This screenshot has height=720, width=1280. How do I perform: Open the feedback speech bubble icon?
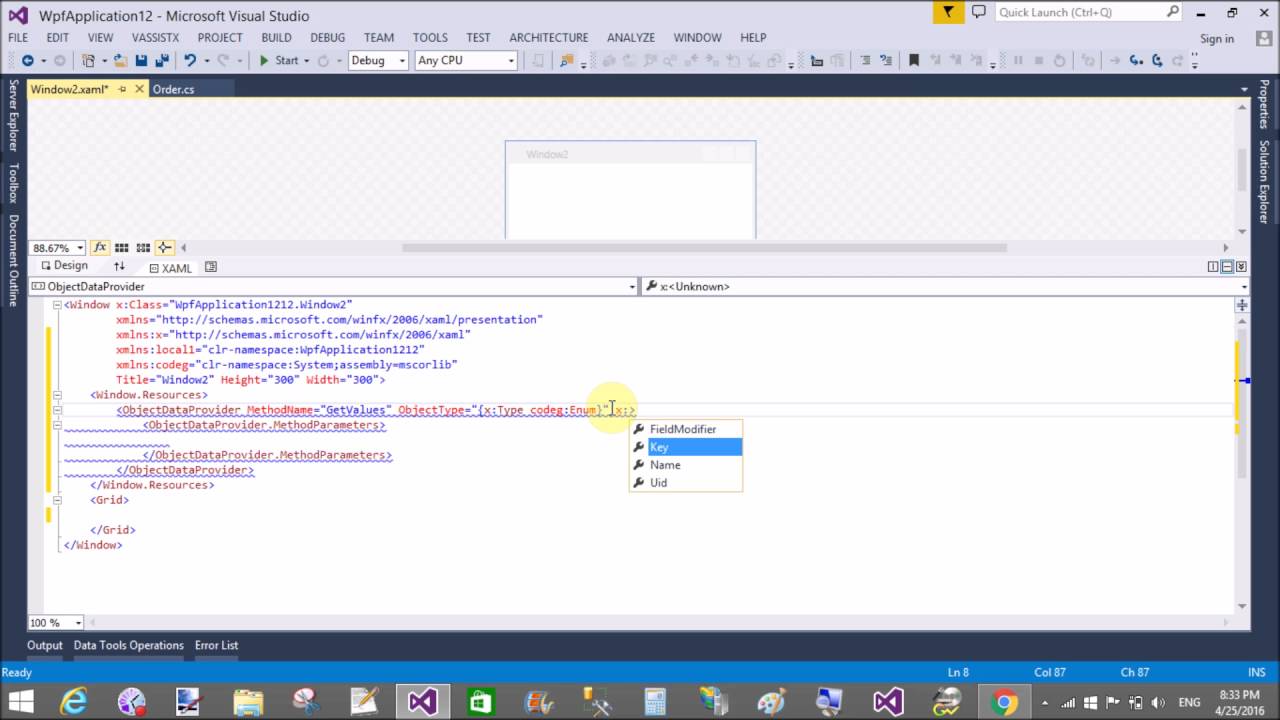click(979, 12)
